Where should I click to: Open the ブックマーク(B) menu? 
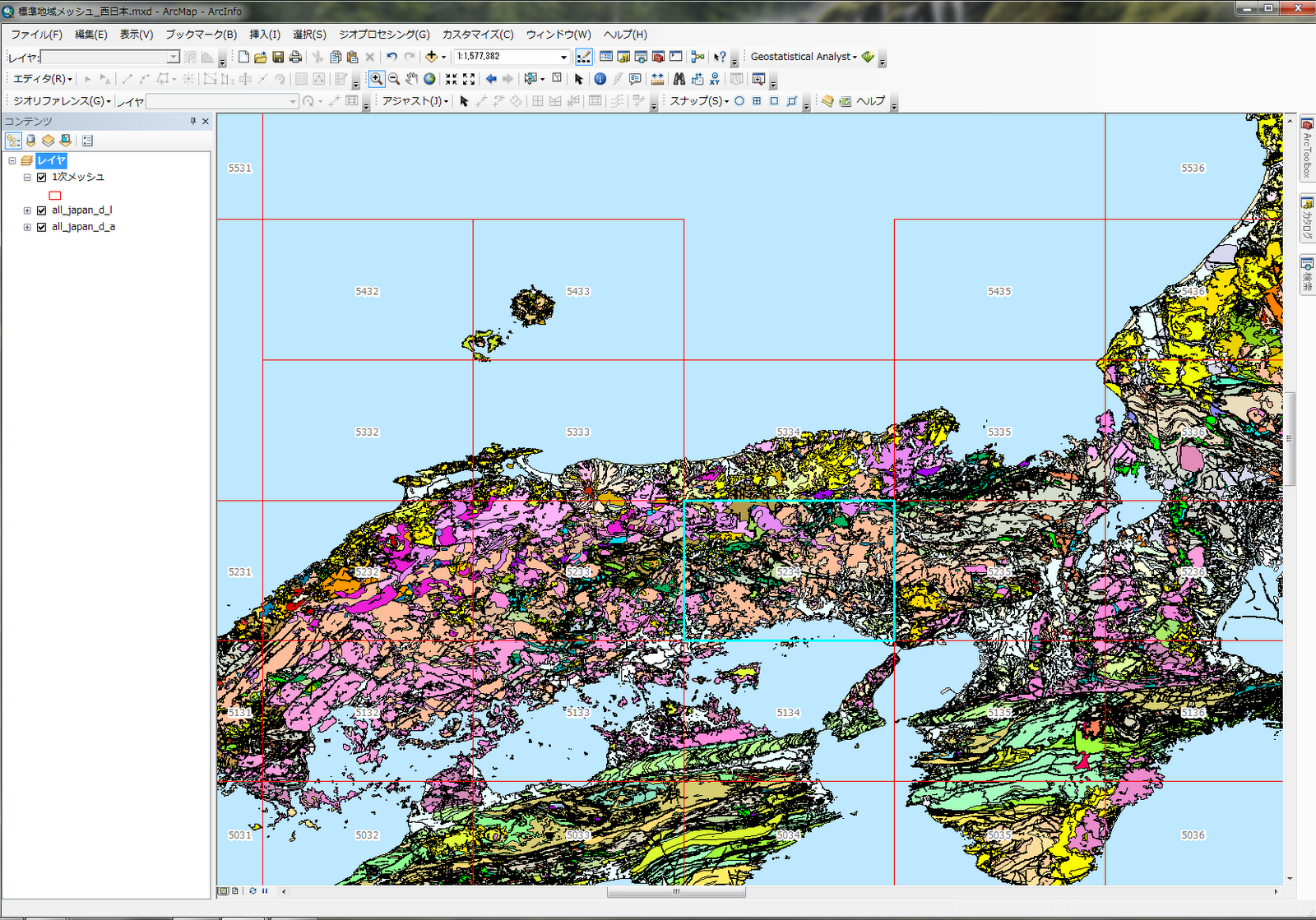(x=201, y=35)
